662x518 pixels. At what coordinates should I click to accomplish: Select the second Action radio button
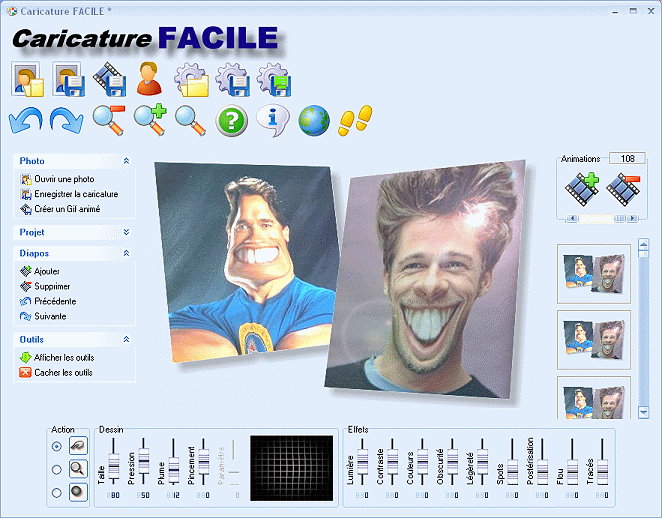57,469
